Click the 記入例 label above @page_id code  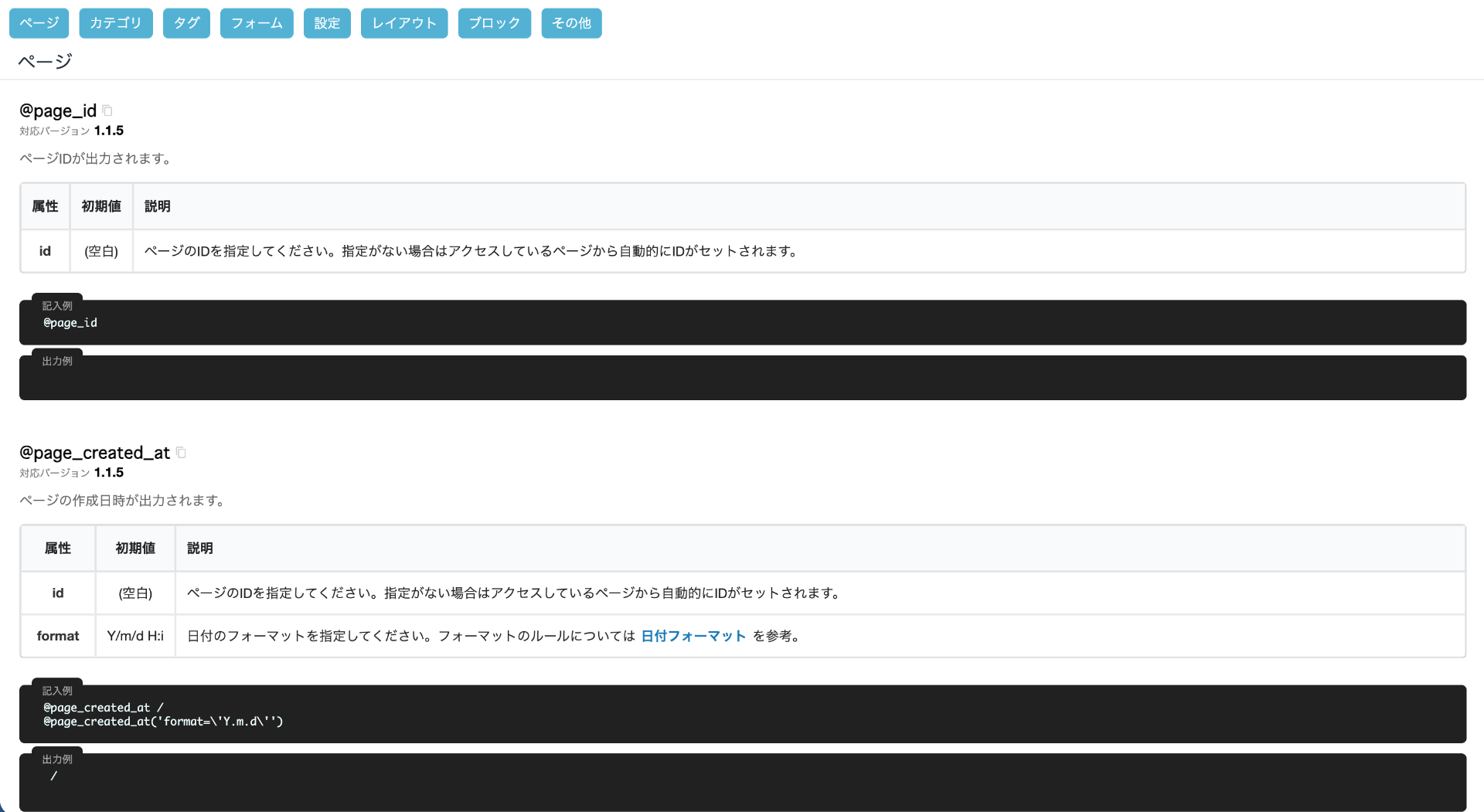[x=57, y=306]
